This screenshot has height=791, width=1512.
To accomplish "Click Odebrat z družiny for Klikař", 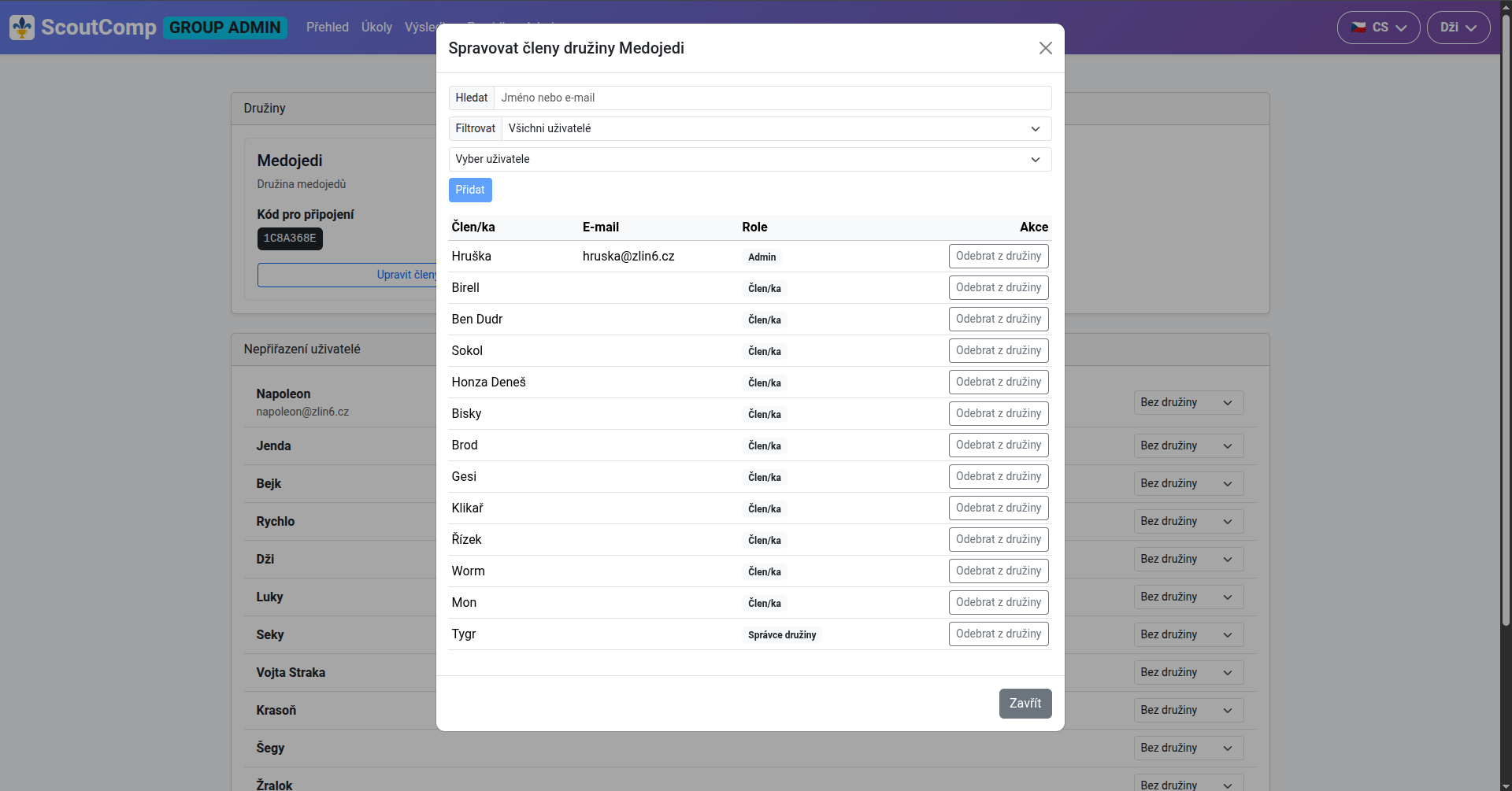I will point(998,508).
